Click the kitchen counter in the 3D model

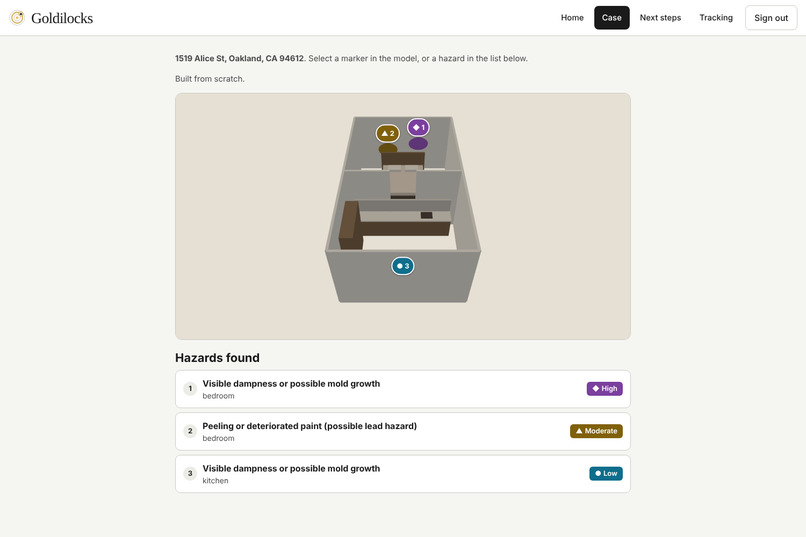[x=396, y=225]
